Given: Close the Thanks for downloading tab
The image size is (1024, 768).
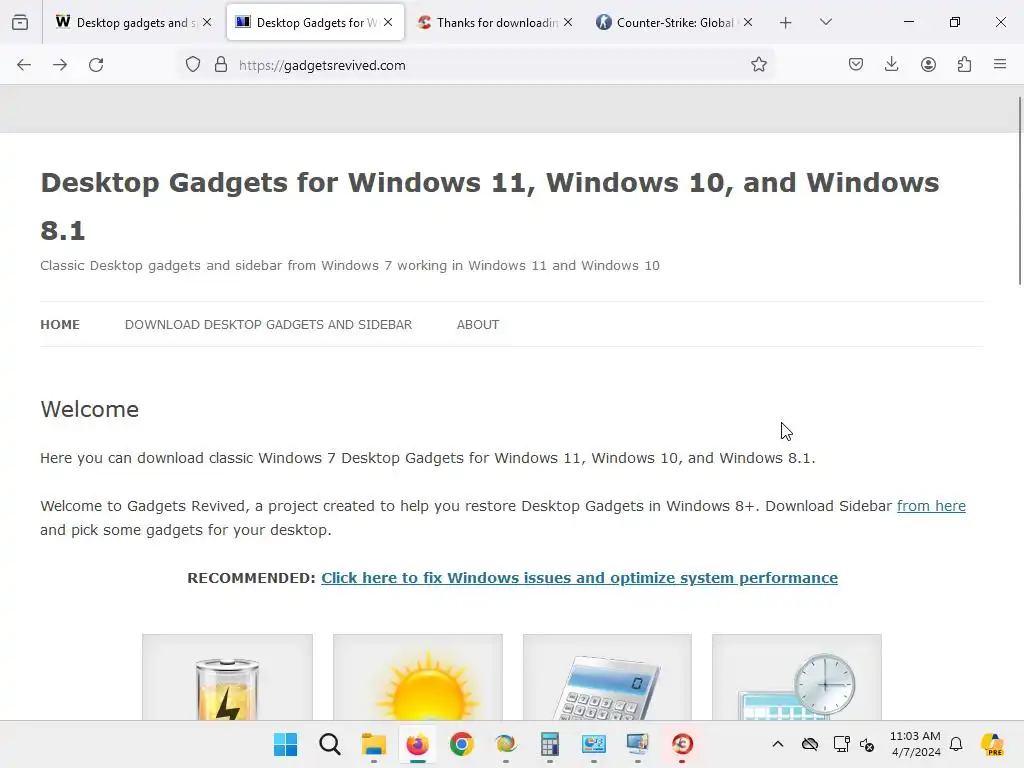Looking at the screenshot, I should point(568,22).
